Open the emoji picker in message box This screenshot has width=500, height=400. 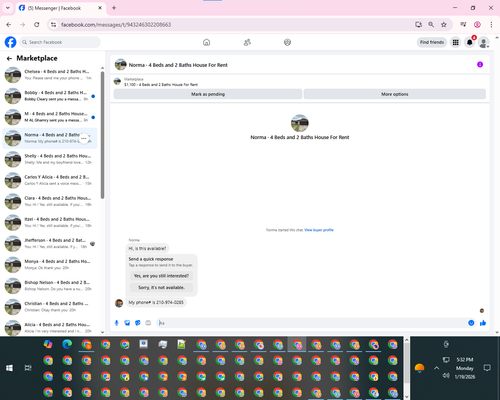click(471, 323)
